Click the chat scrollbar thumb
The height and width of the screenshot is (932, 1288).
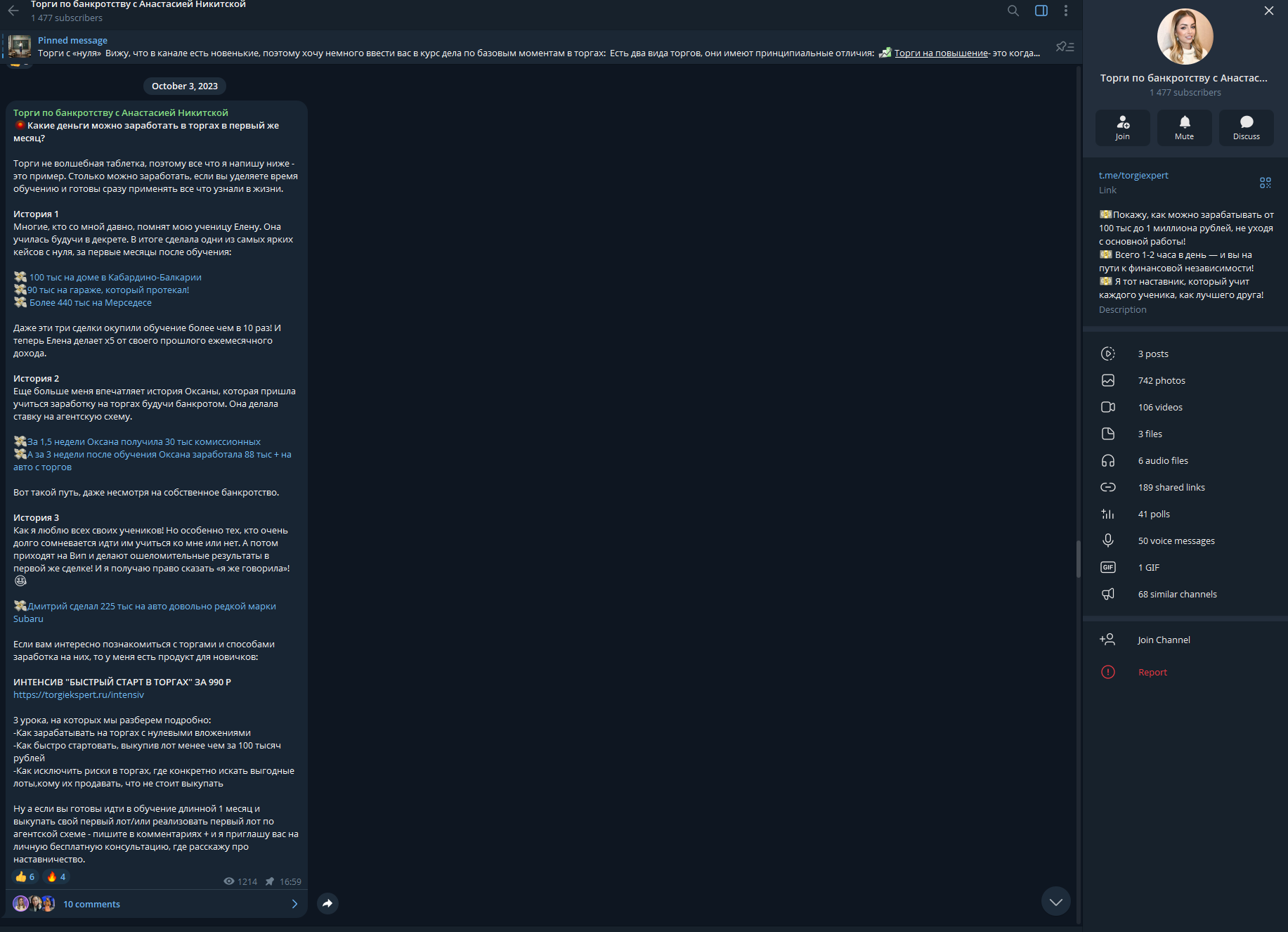tap(1078, 559)
